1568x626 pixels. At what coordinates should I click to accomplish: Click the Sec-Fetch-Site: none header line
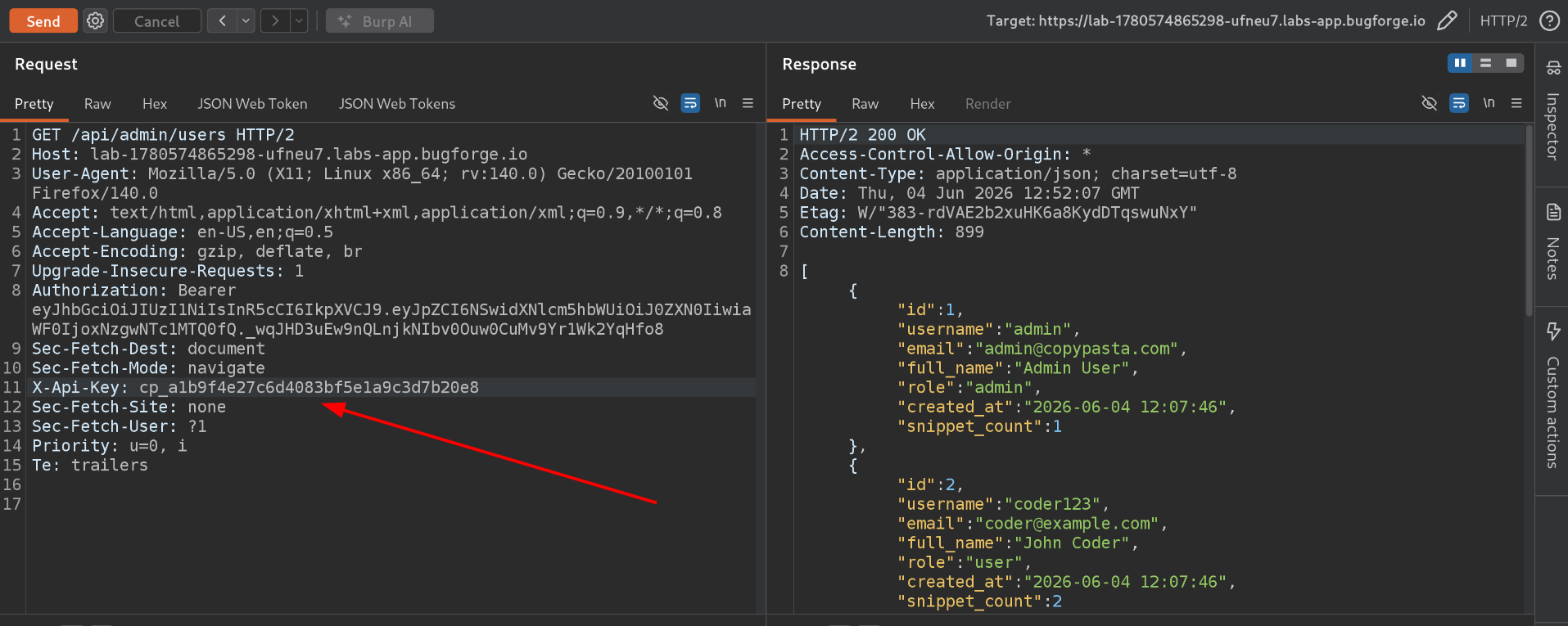tap(129, 408)
